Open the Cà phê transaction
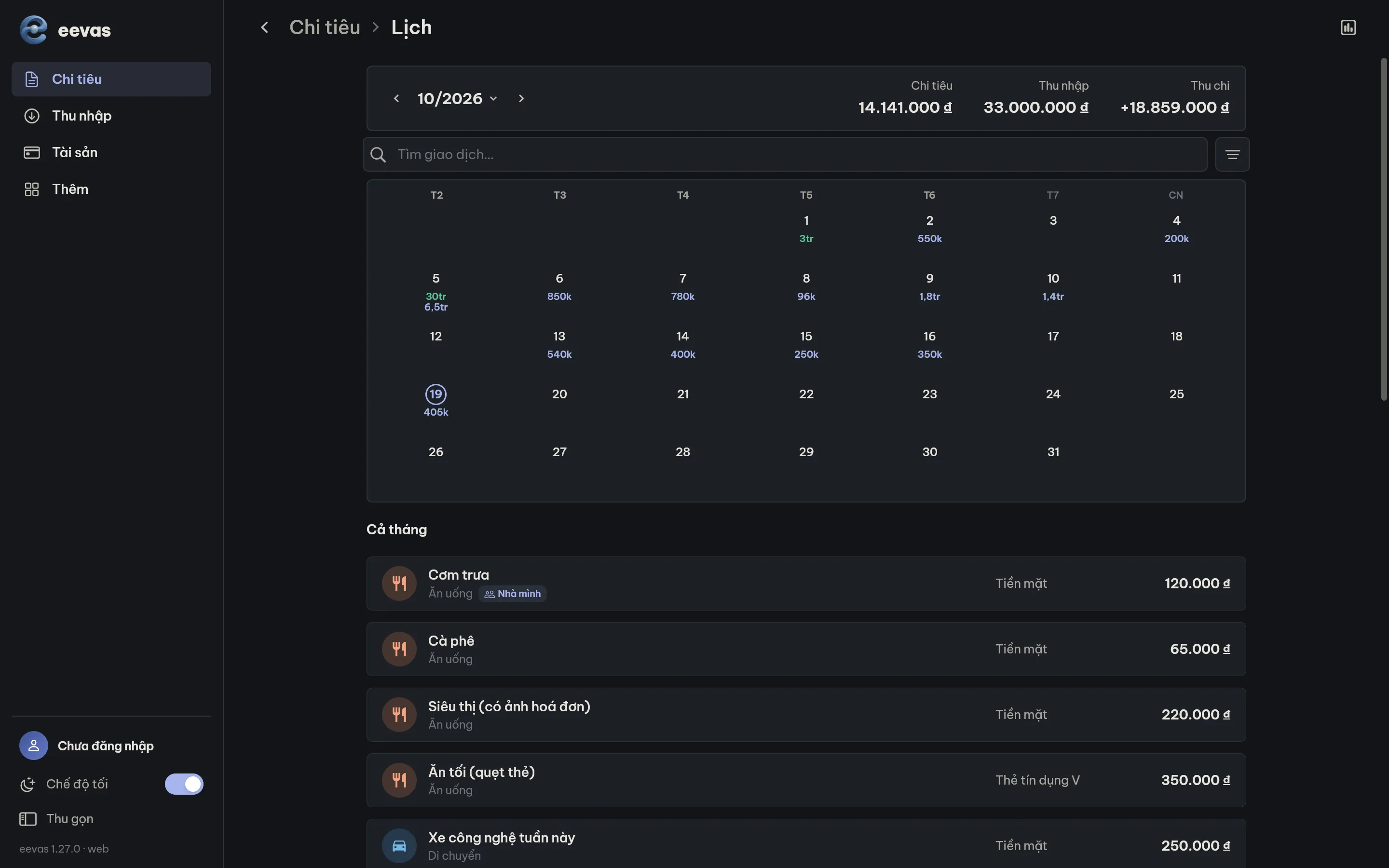This screenshot has width=1389, height=868. click(x=806, y=649)
